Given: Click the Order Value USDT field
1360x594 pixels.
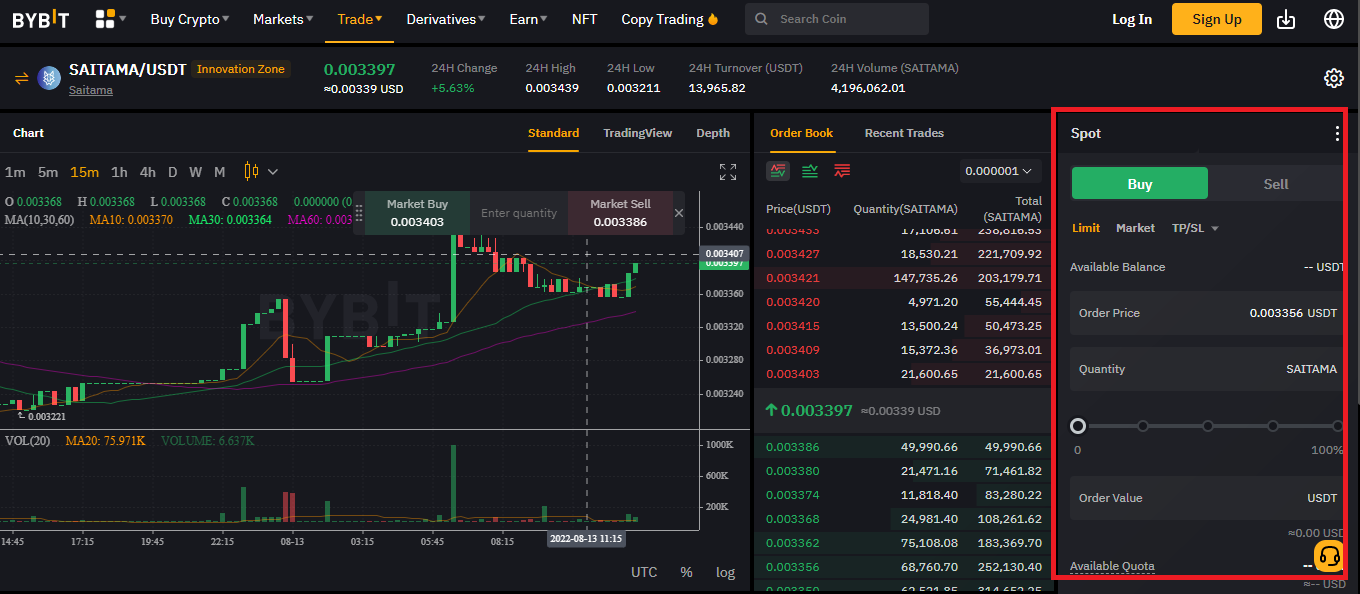Looking at the screenshot, I should pyautogui.click(x=1207, y=498).
